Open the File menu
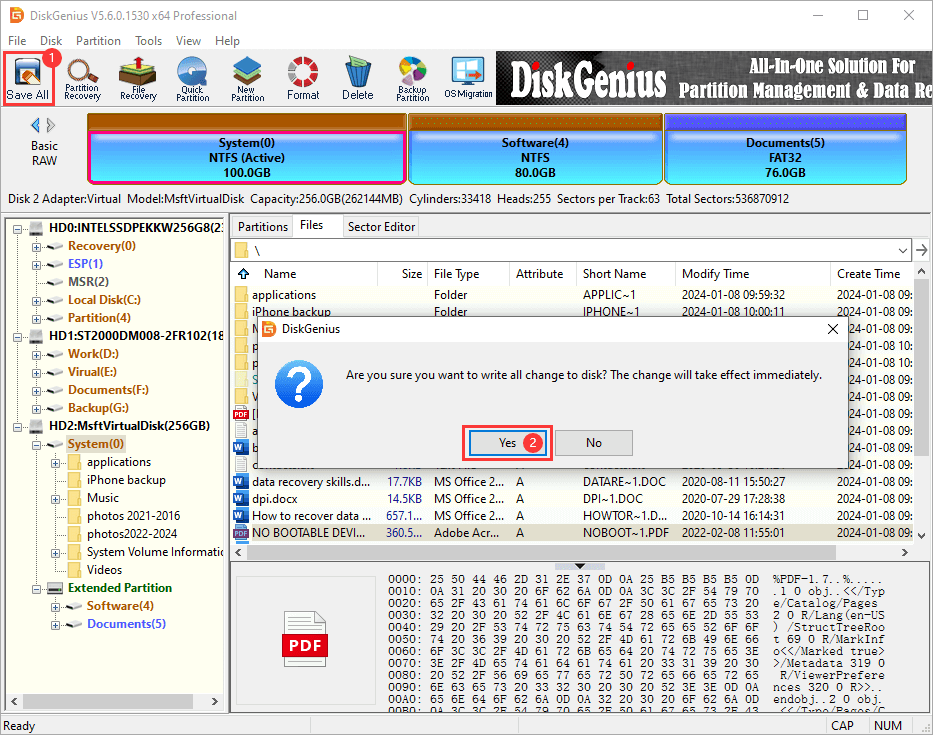Image resolution: width=933 pixels, height=735 pixels. (17, 40)
